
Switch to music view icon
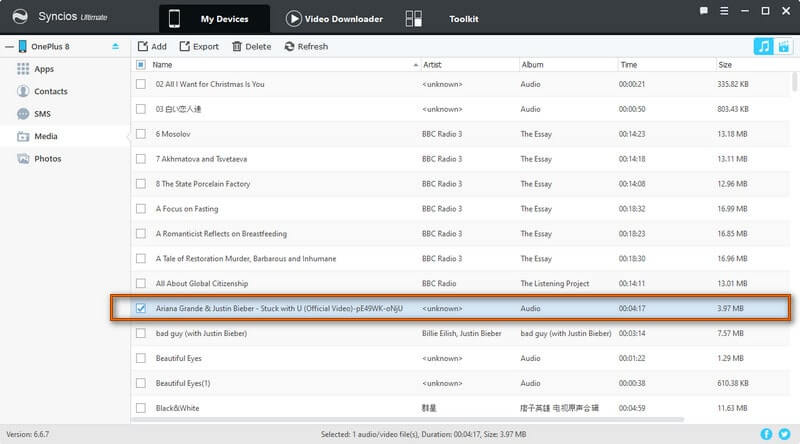pyautogui.click(x=763, y=46)
